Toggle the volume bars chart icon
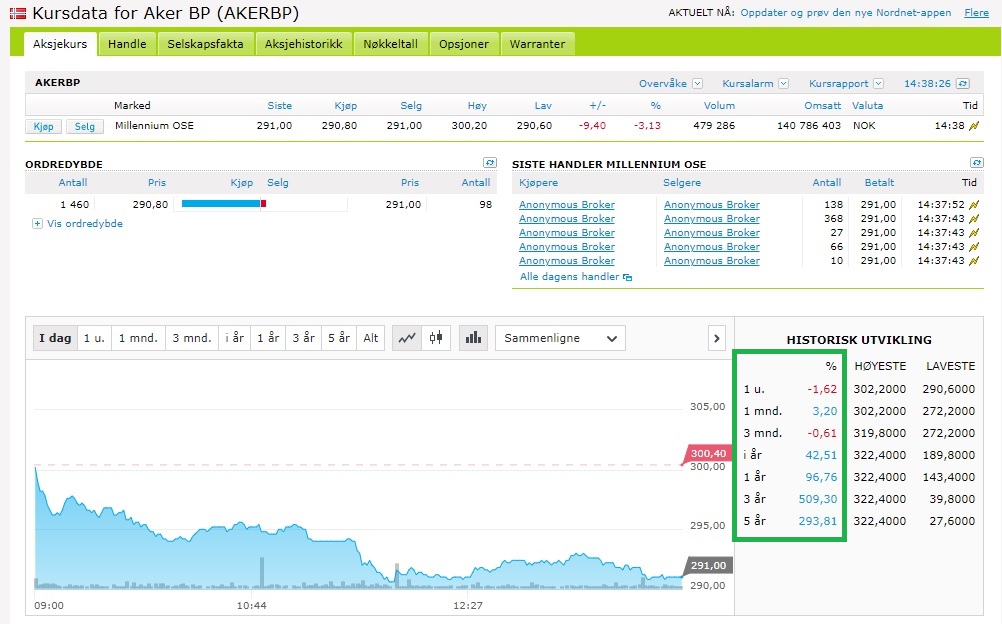Screen dimensions: 1002x624 pos(474,338)
